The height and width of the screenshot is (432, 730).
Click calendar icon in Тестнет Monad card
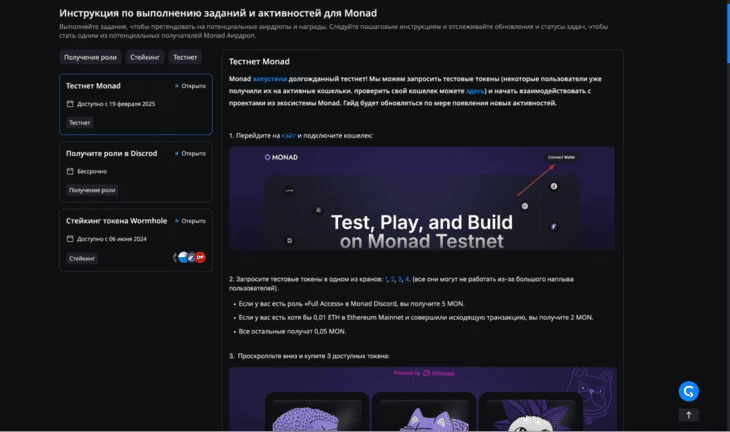point(70,104)
